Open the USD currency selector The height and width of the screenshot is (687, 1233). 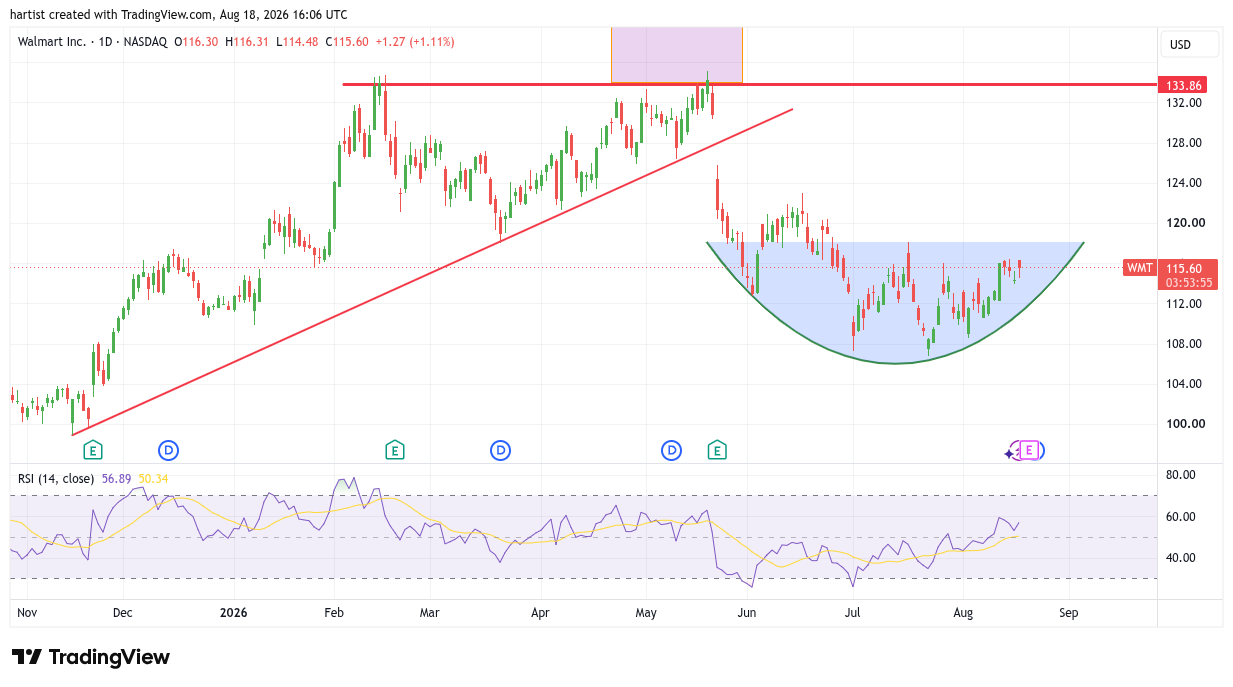(x=1189, y=44)
